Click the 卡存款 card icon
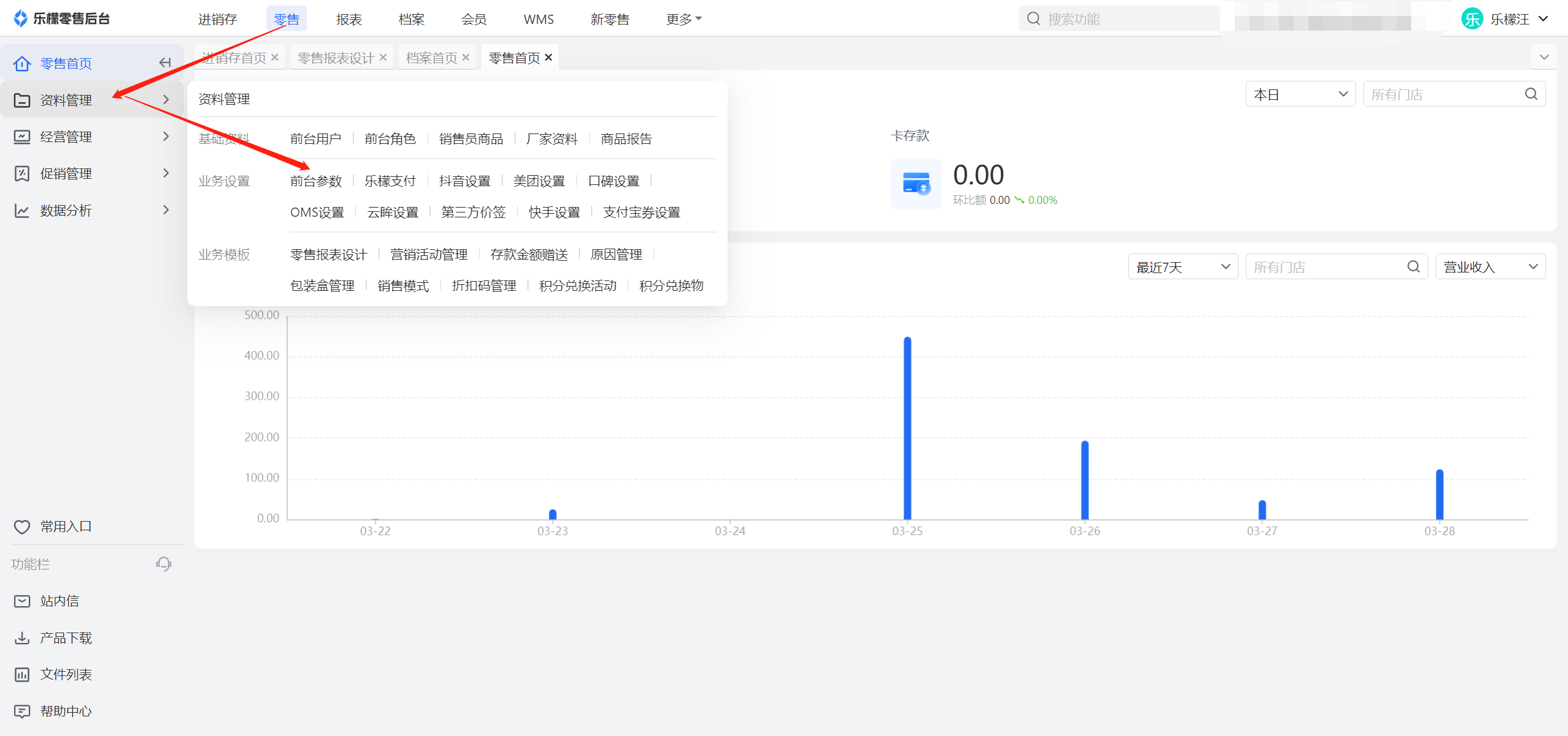The width and height of the screenshot is (1568, 736). click(x=916, y=183)
